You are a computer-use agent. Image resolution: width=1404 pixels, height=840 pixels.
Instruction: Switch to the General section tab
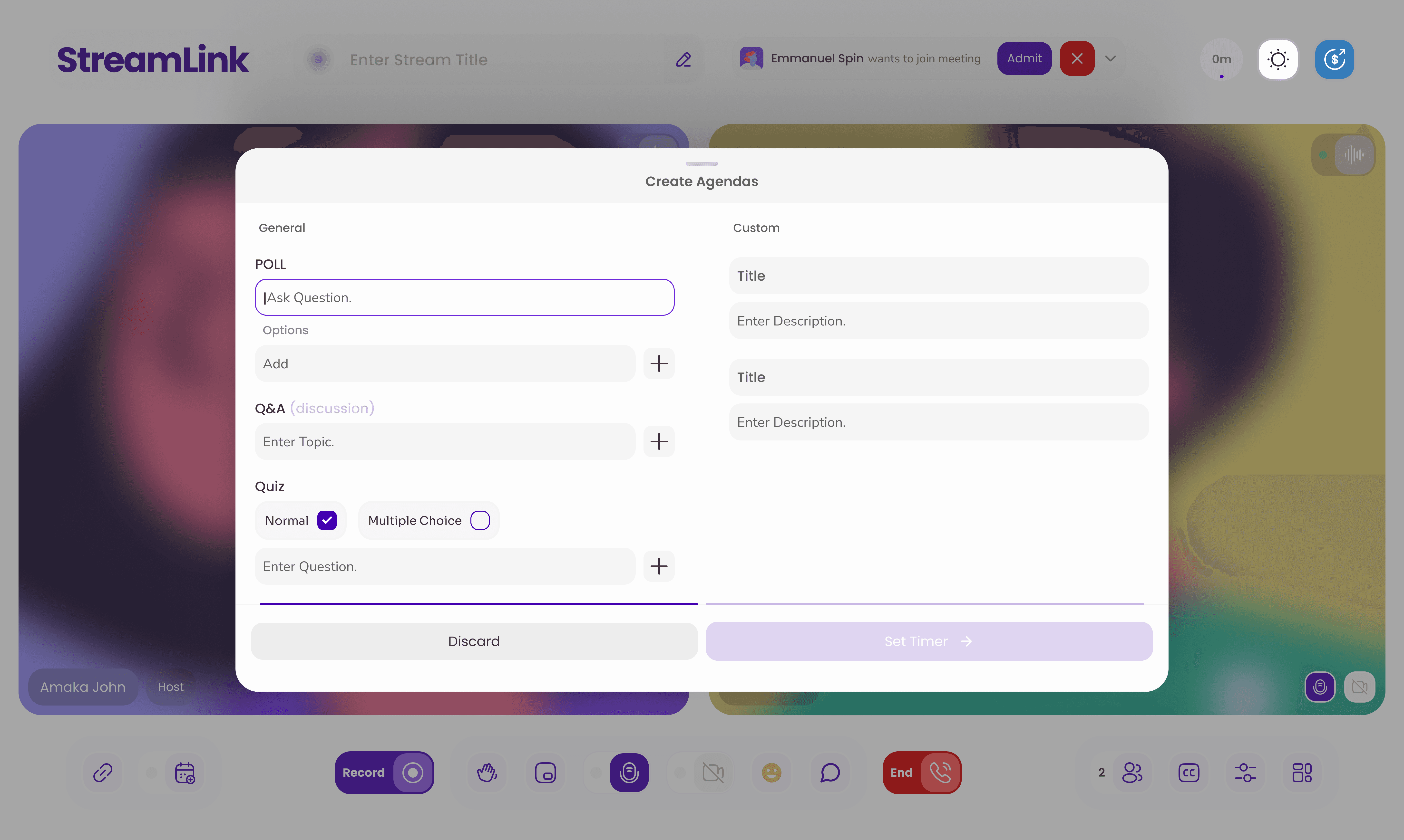pos(282,228)
